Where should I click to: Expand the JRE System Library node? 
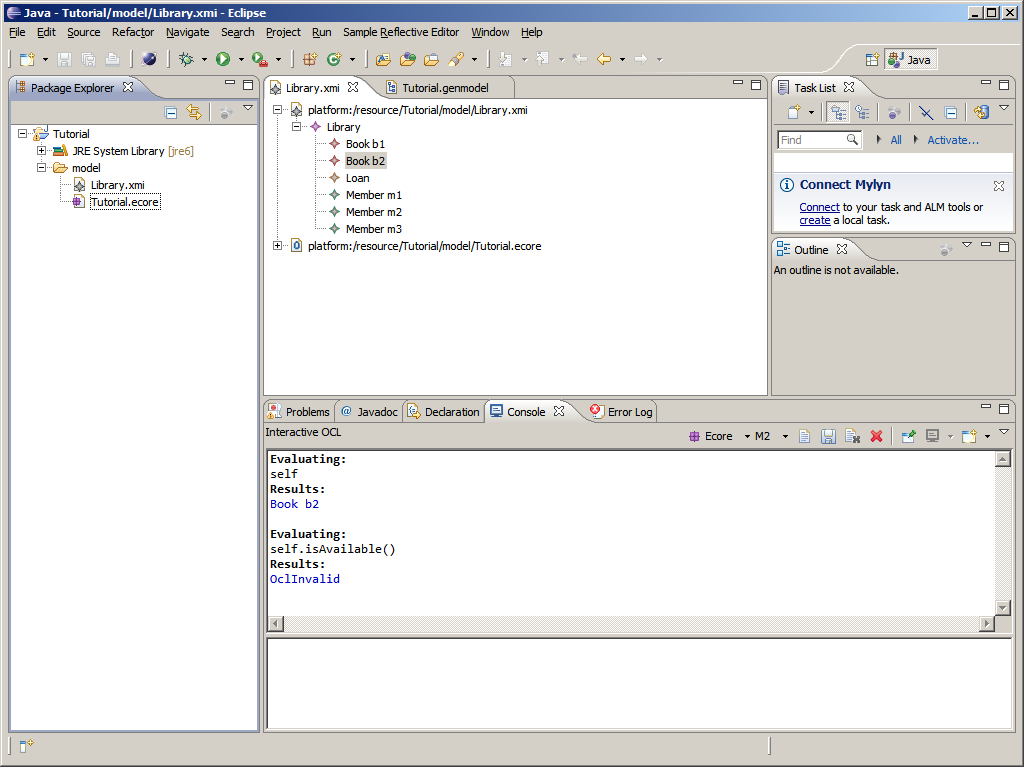[41, 150]
